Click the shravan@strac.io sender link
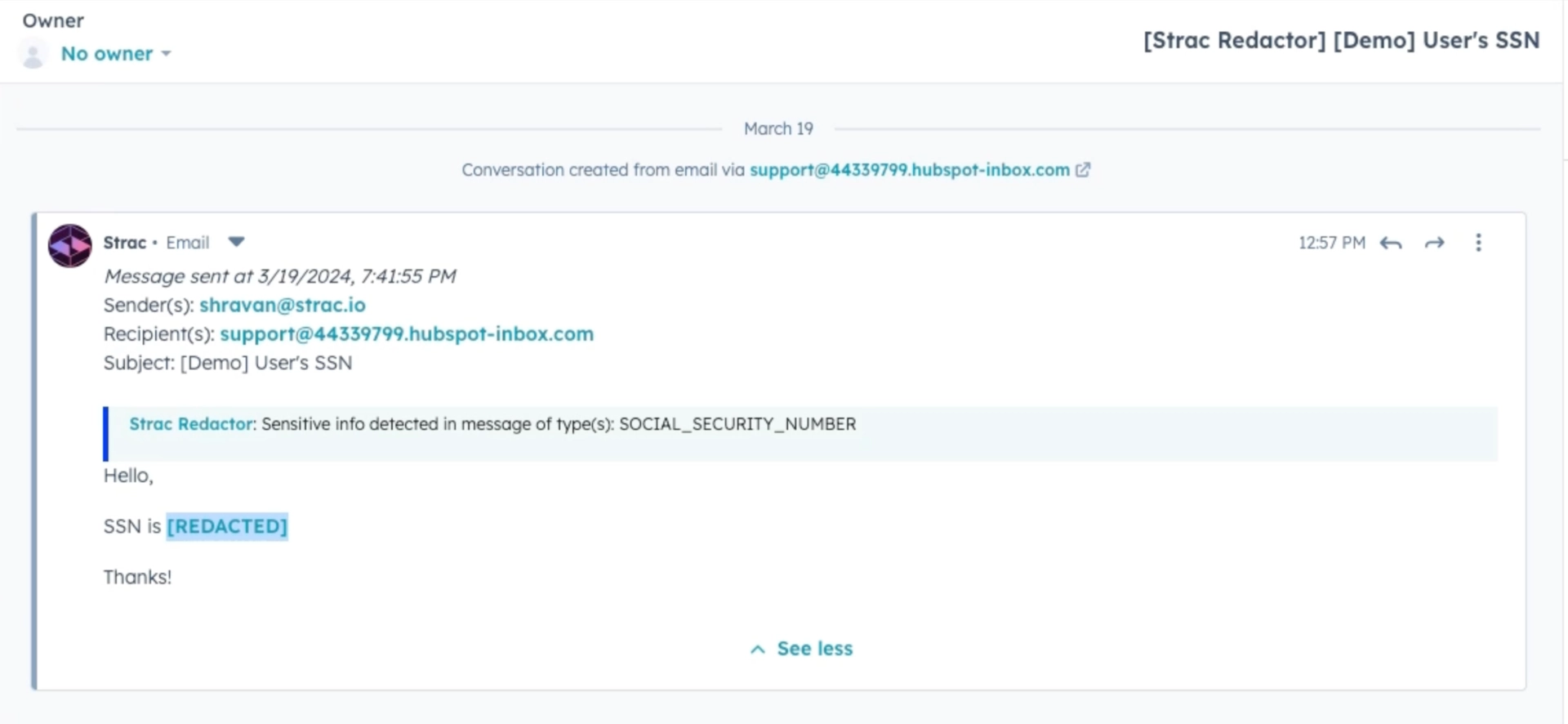The height and width of the screenshot is (724, 1568). (283, 305)
